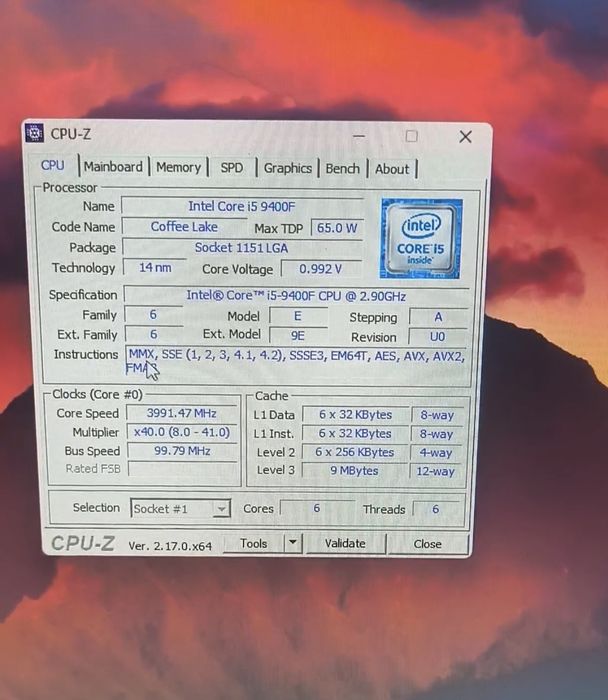This screenshot has width=608, height=700.
Task: Click the Ver. 2.17.0.x64 version text
Action: point(170,546)
